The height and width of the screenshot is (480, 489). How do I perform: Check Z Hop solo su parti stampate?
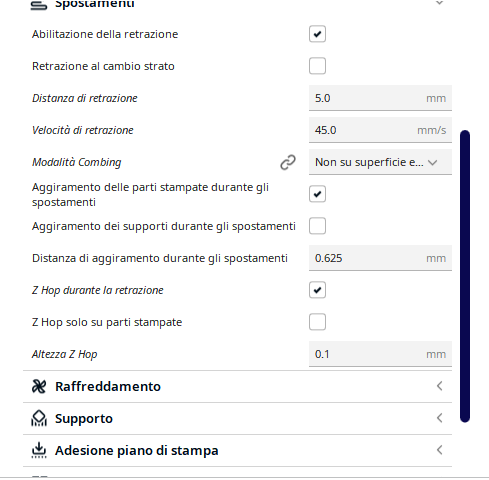pos(317,322)
